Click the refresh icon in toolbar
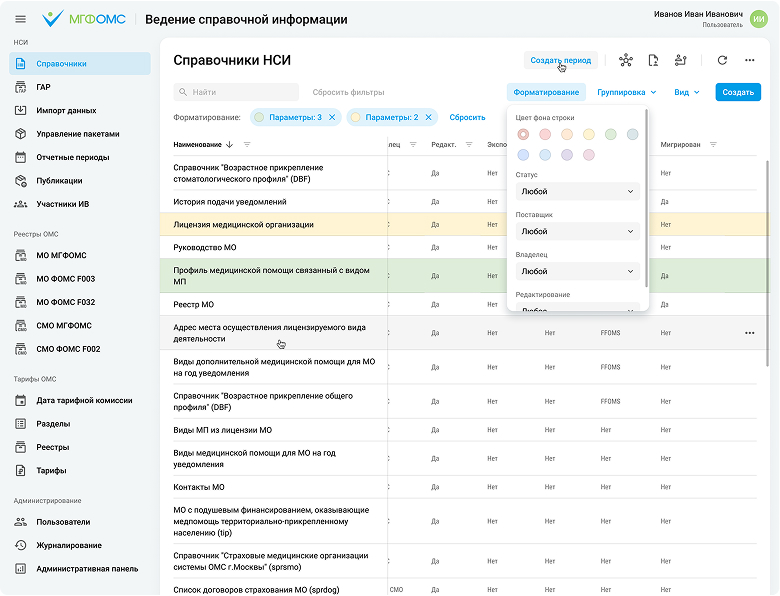The width and height of the screenshot is (780, 596). coord(722,61)
